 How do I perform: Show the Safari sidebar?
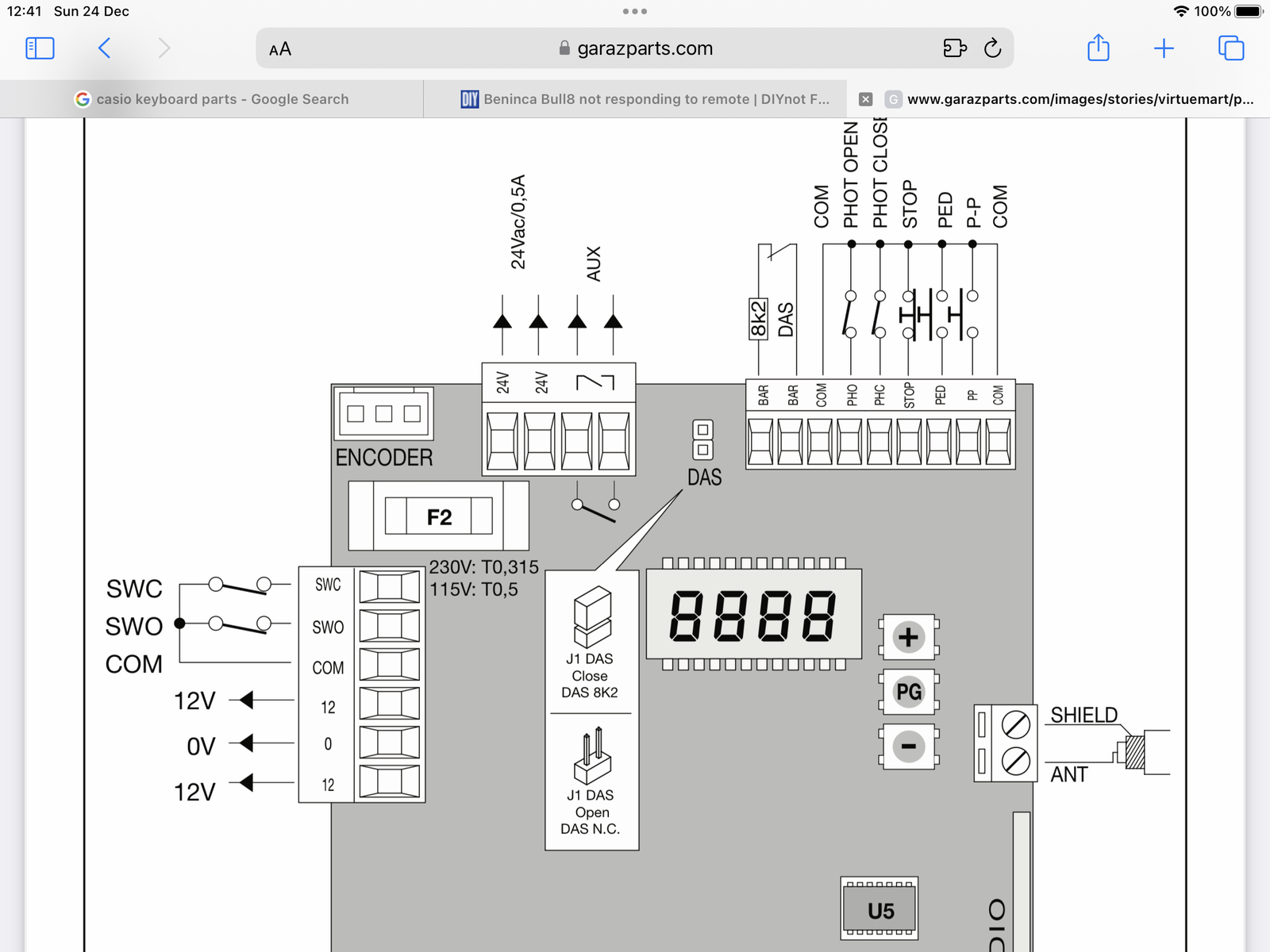[x=40, y=48]
